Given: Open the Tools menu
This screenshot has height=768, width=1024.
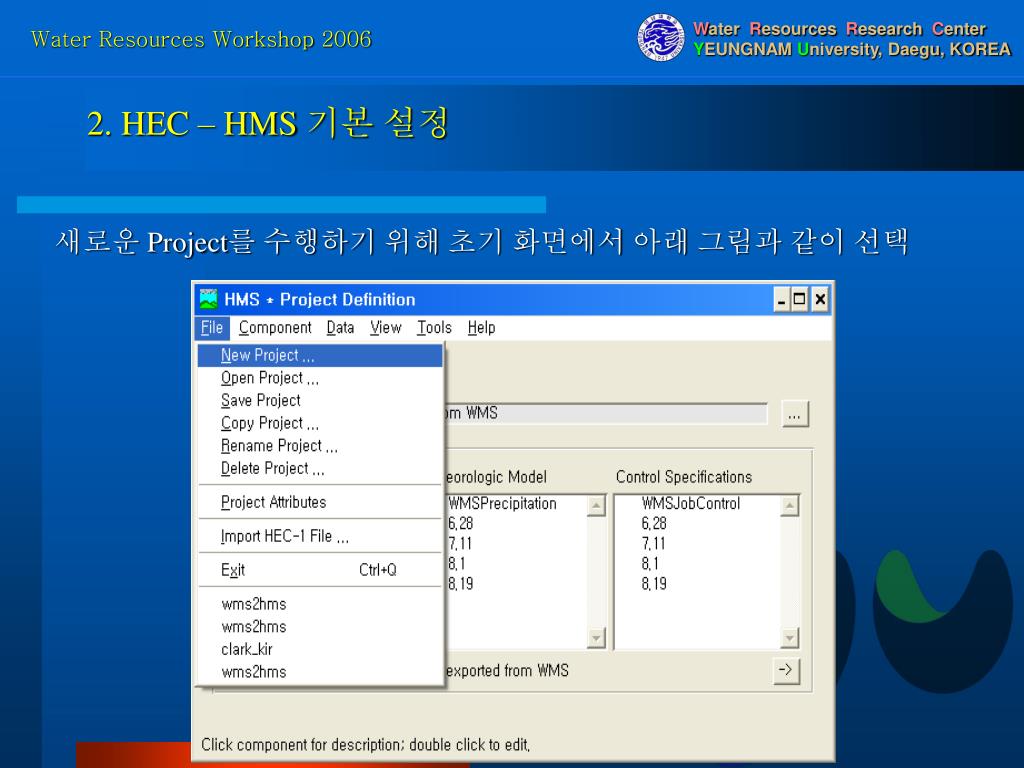Looking at the screenshot, I should click(434, 328).
